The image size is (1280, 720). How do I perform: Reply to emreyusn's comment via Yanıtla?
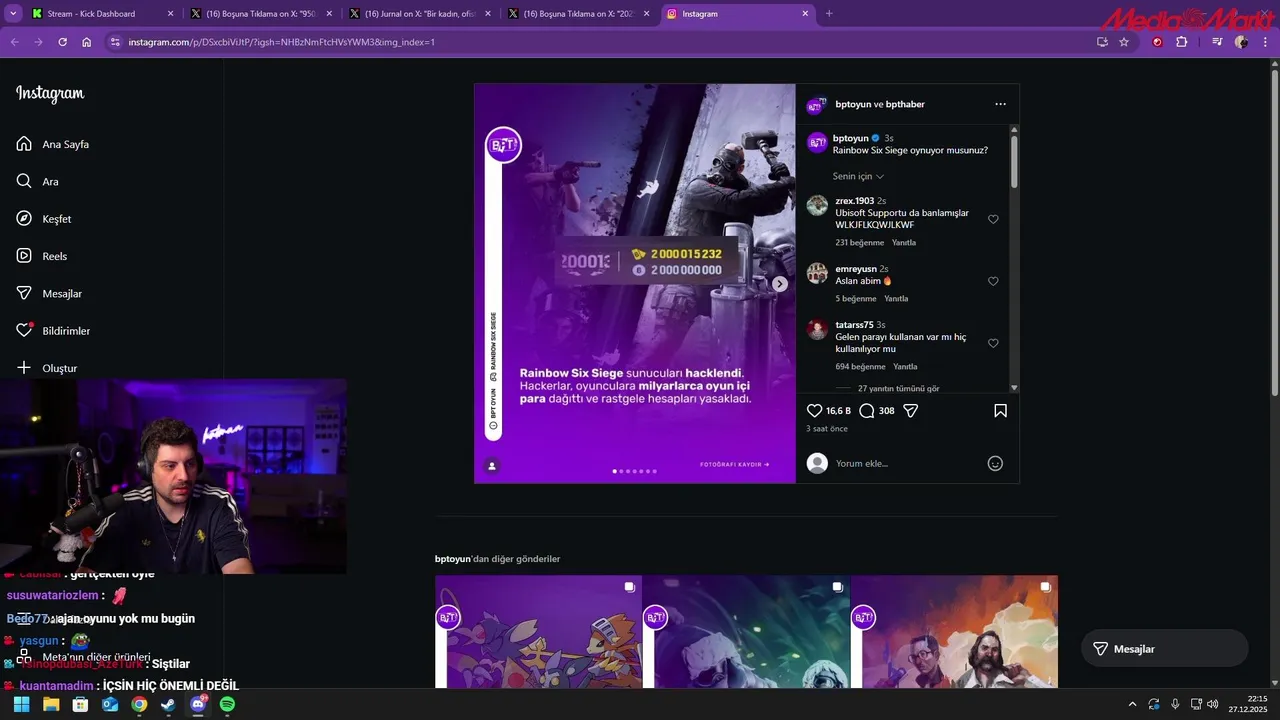click(x=896, y=298)
